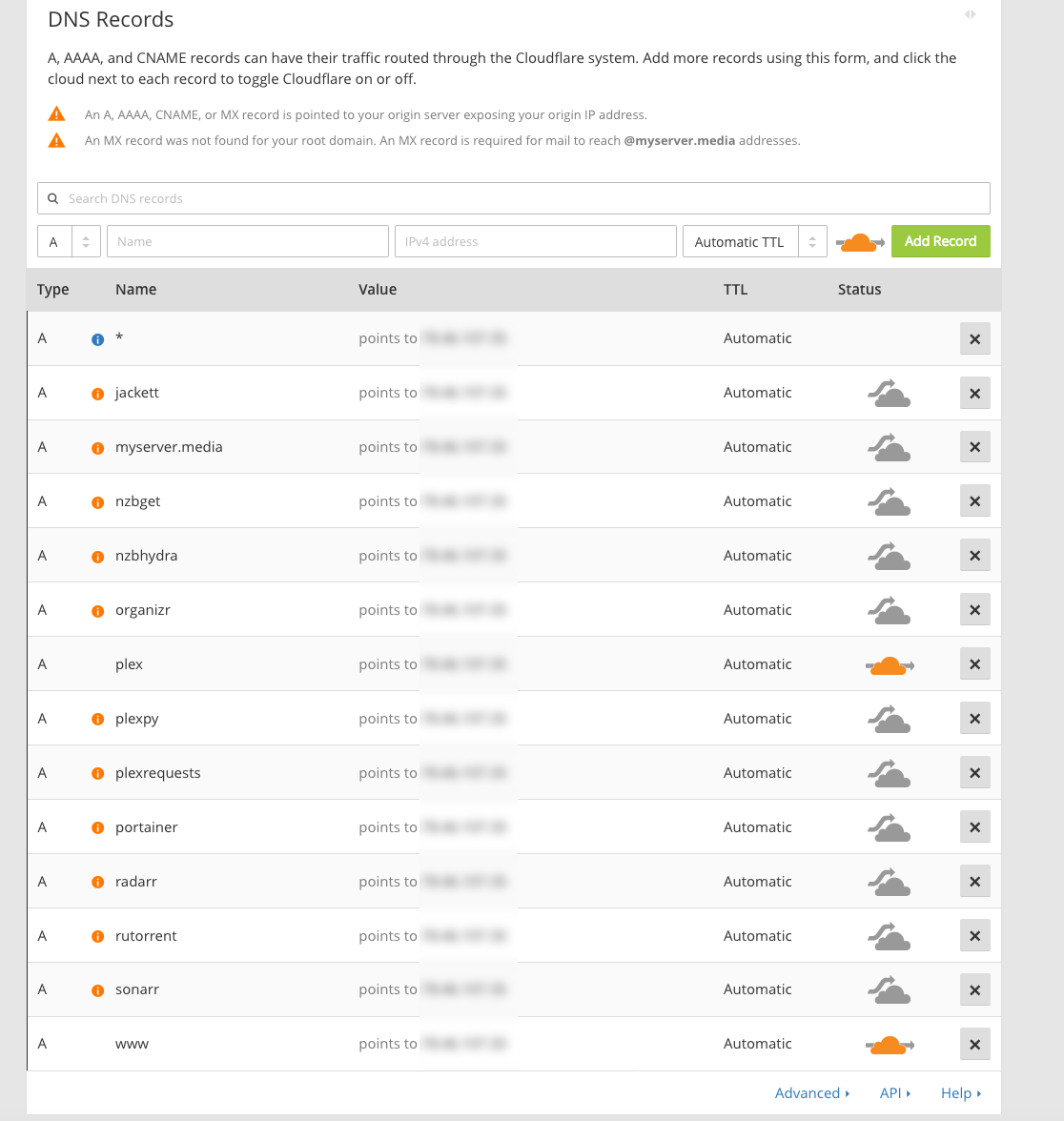
Task: Expand the API link
Action: [x=895, y=1093]
